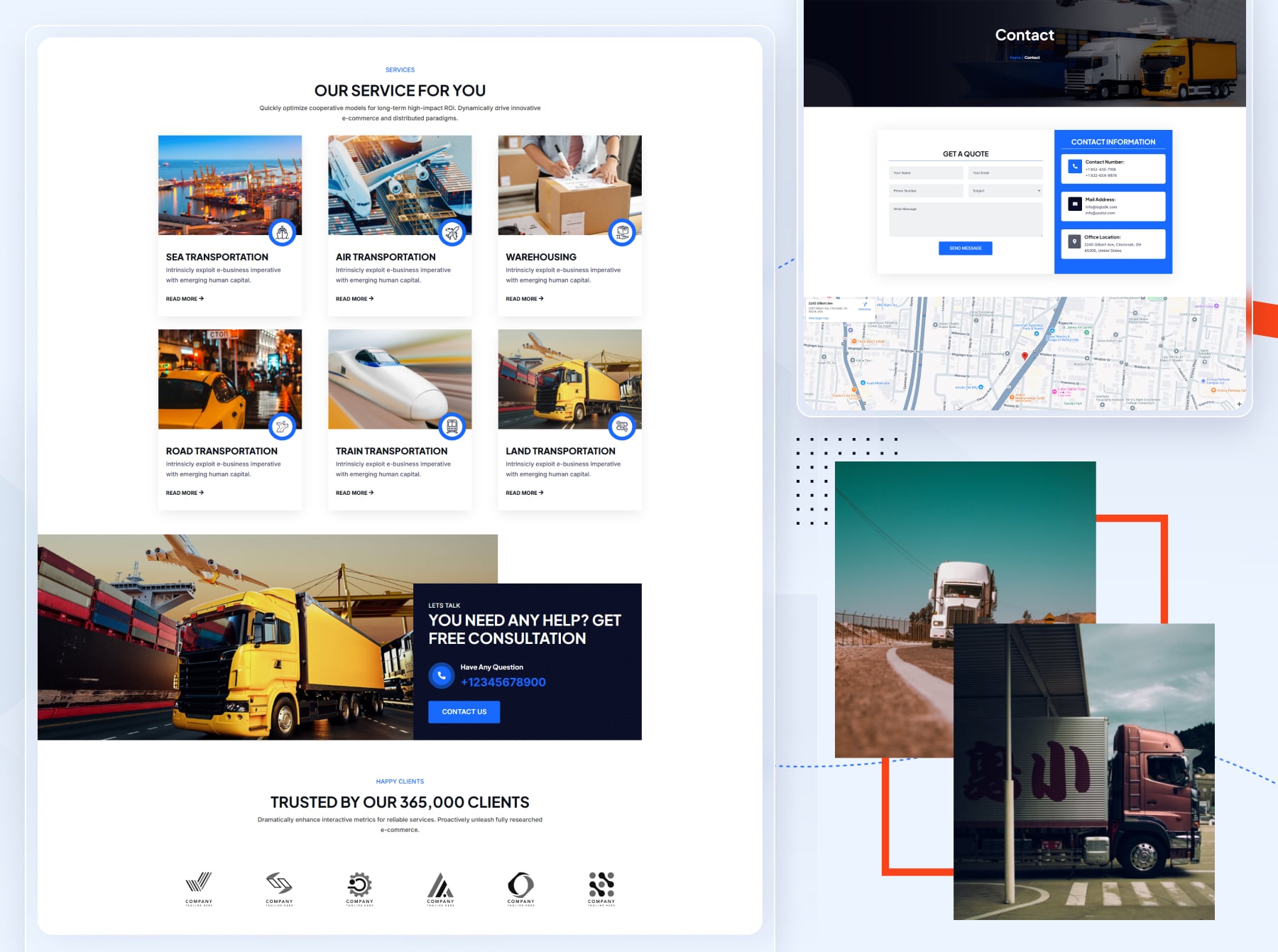Viewport: 1278px width, 952px height.
Task: Click the gear-shaped client company logo
Action: click(359, 888)
